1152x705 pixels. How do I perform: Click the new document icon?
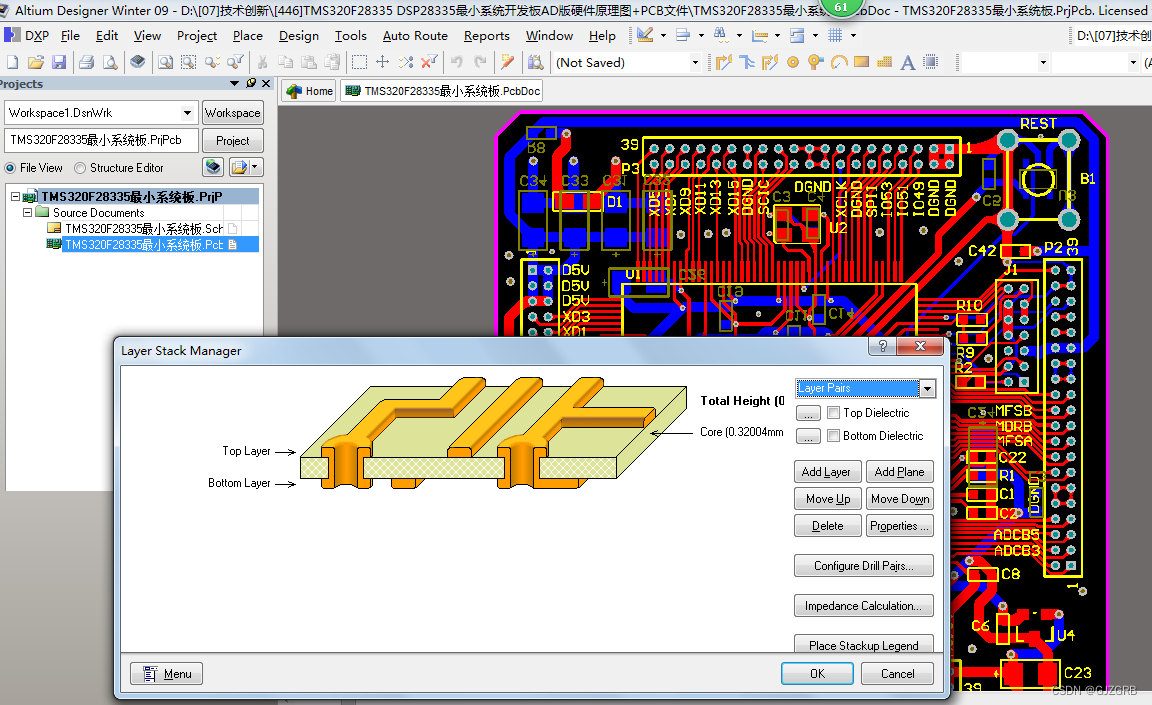12,62
